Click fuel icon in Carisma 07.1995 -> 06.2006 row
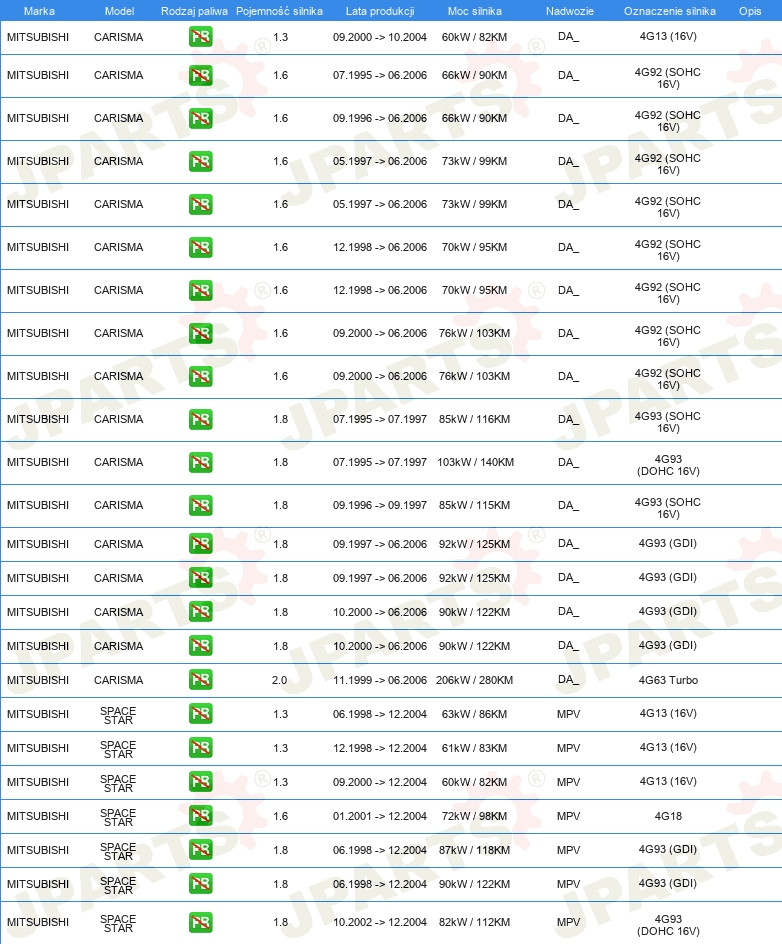This screenshot has height=944, width=782. [200, 75]
